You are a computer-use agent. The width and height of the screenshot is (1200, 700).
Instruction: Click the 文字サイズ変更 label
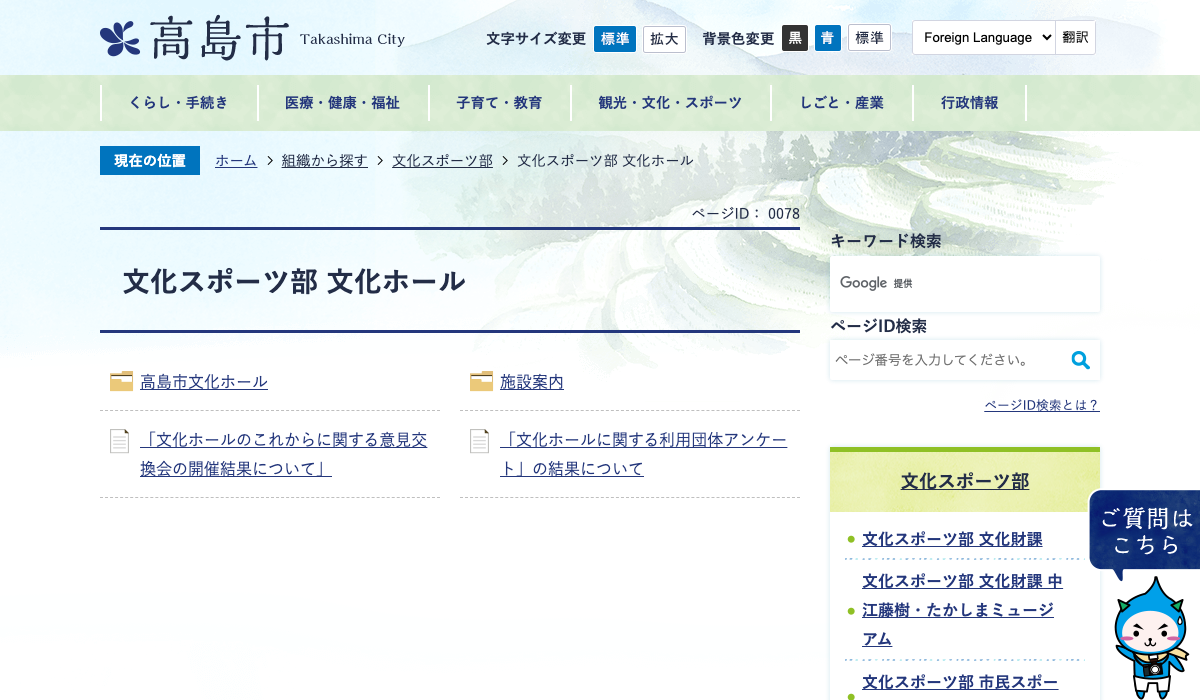click(x=536, y=39)
